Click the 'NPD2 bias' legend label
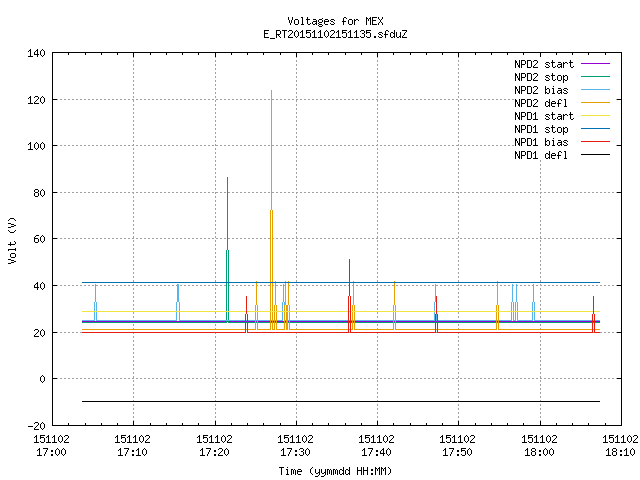Viewport: 640px width, 480px height. [541, 90]
